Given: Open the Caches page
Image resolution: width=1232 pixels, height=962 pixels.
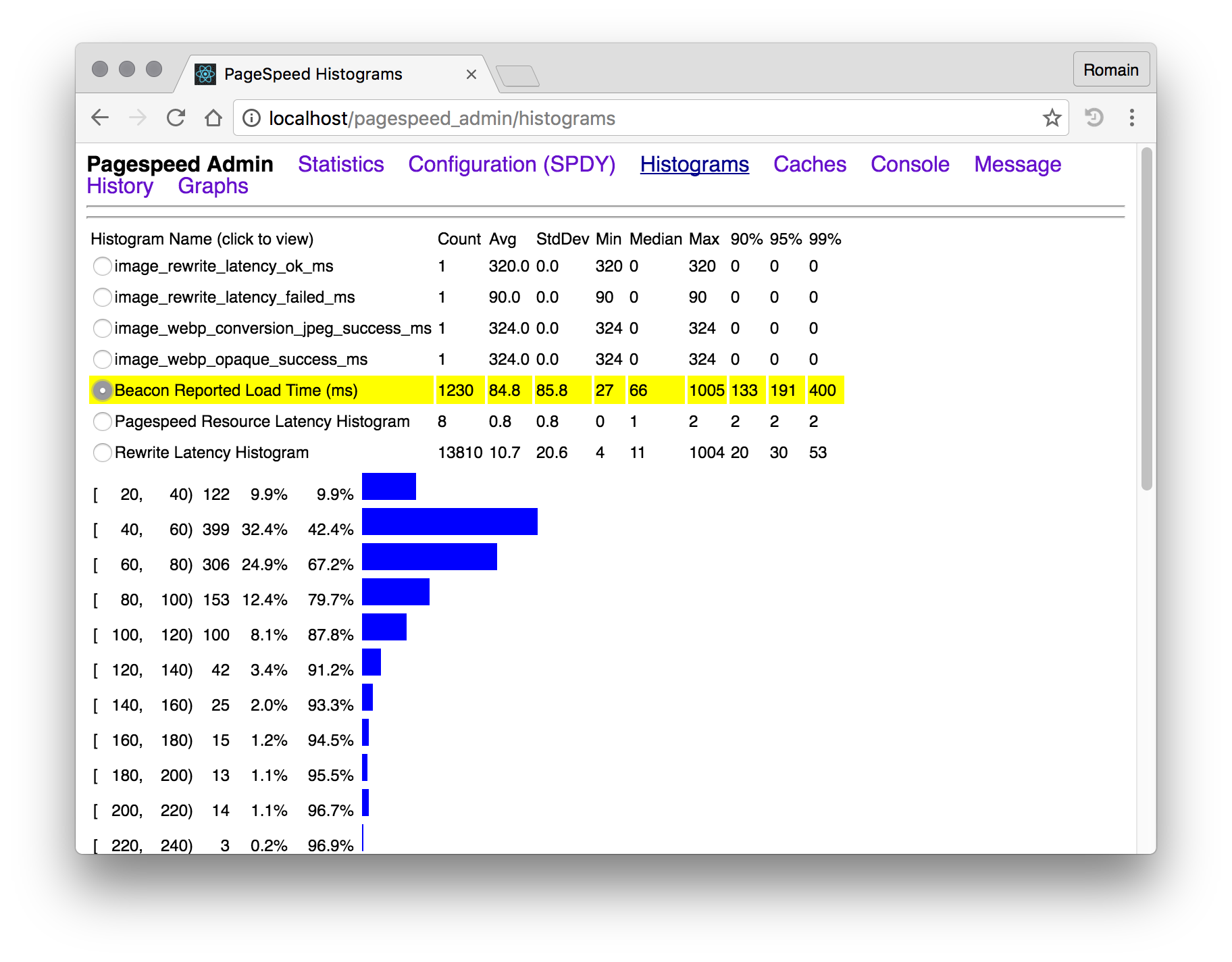Looking at the screenshot, I should (x=810, y=164).
